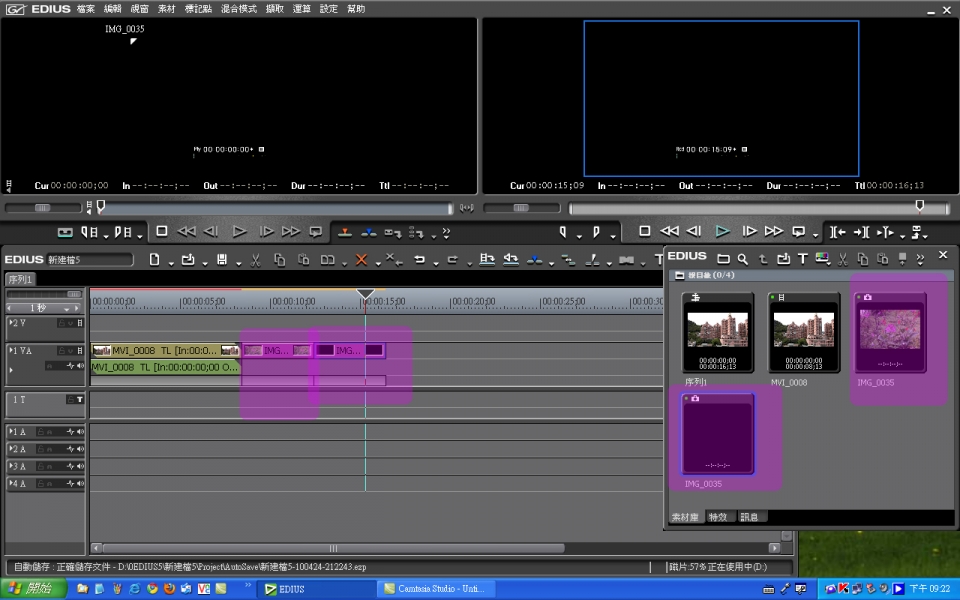Click the T title icon in bin toolbar

coord(802,259)
